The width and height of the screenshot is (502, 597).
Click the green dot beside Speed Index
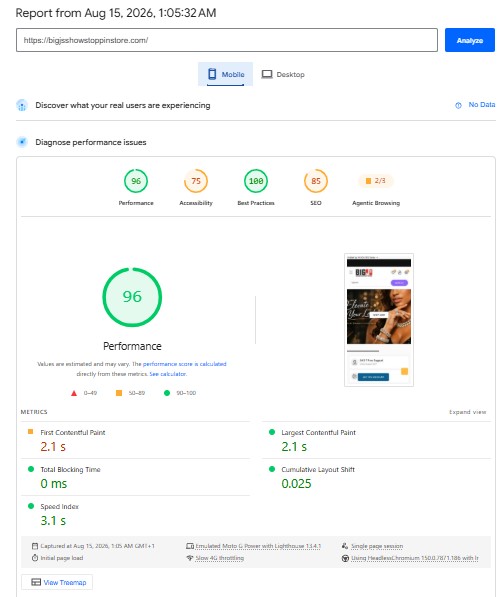pos(31,506)
